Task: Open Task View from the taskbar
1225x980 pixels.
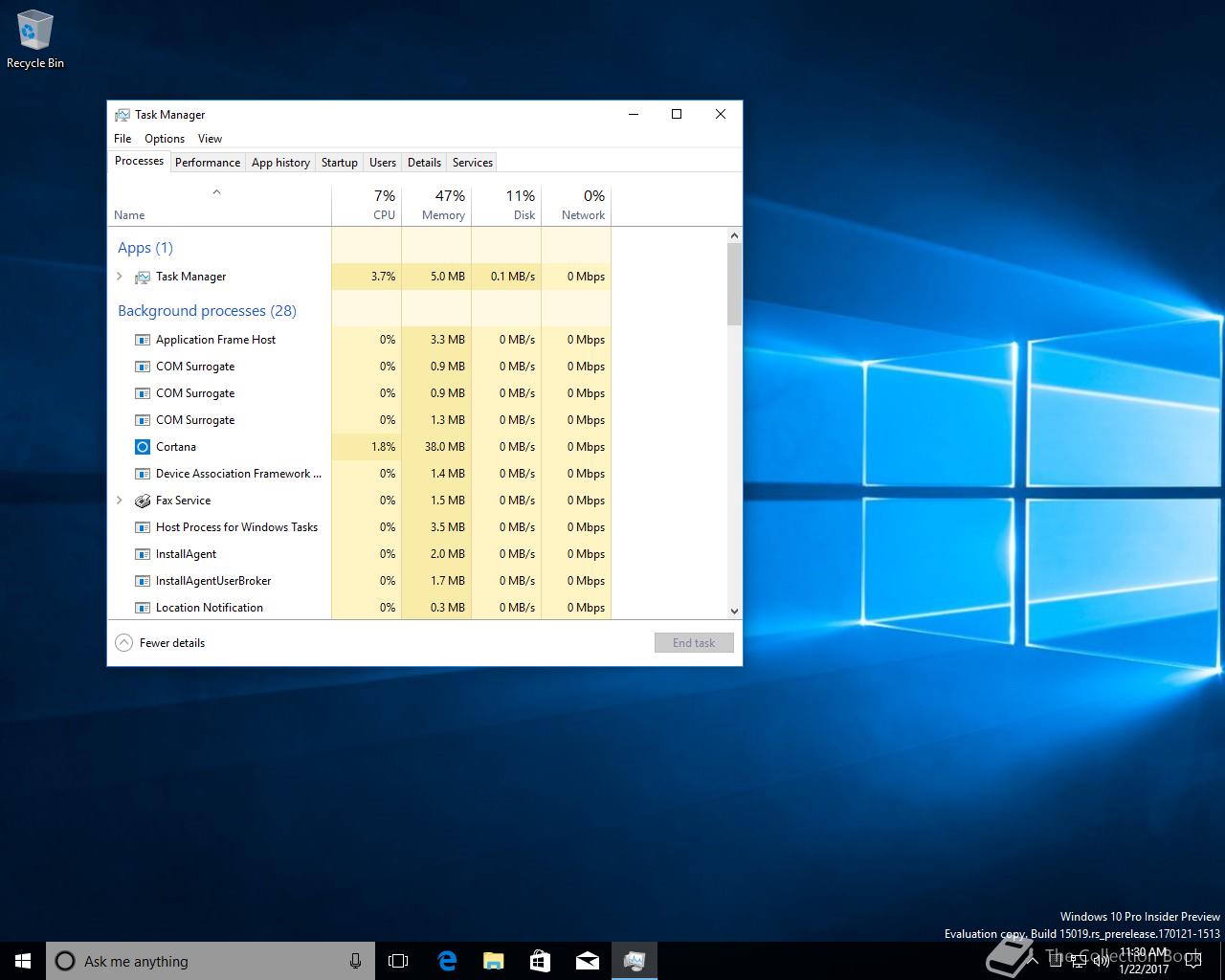Action: (x=398, y=961)
